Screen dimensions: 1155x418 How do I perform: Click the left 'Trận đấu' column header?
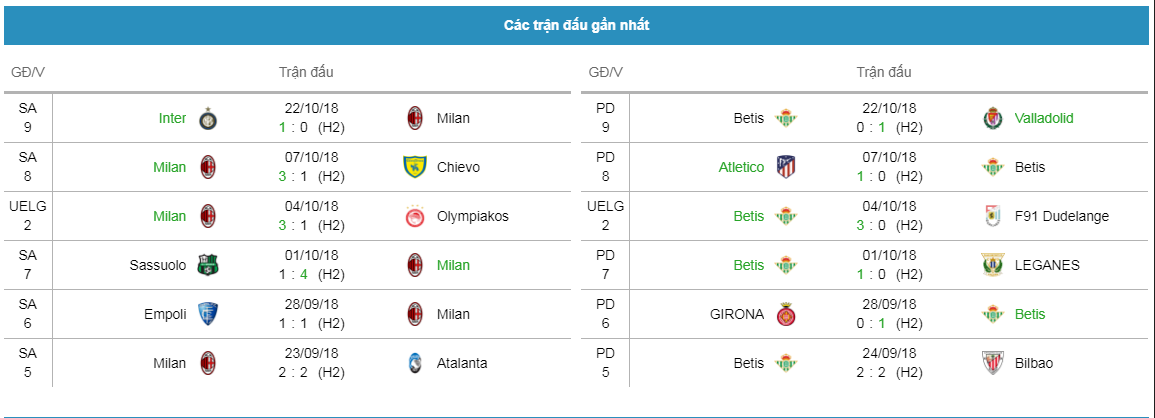click(x=306, y=72)
